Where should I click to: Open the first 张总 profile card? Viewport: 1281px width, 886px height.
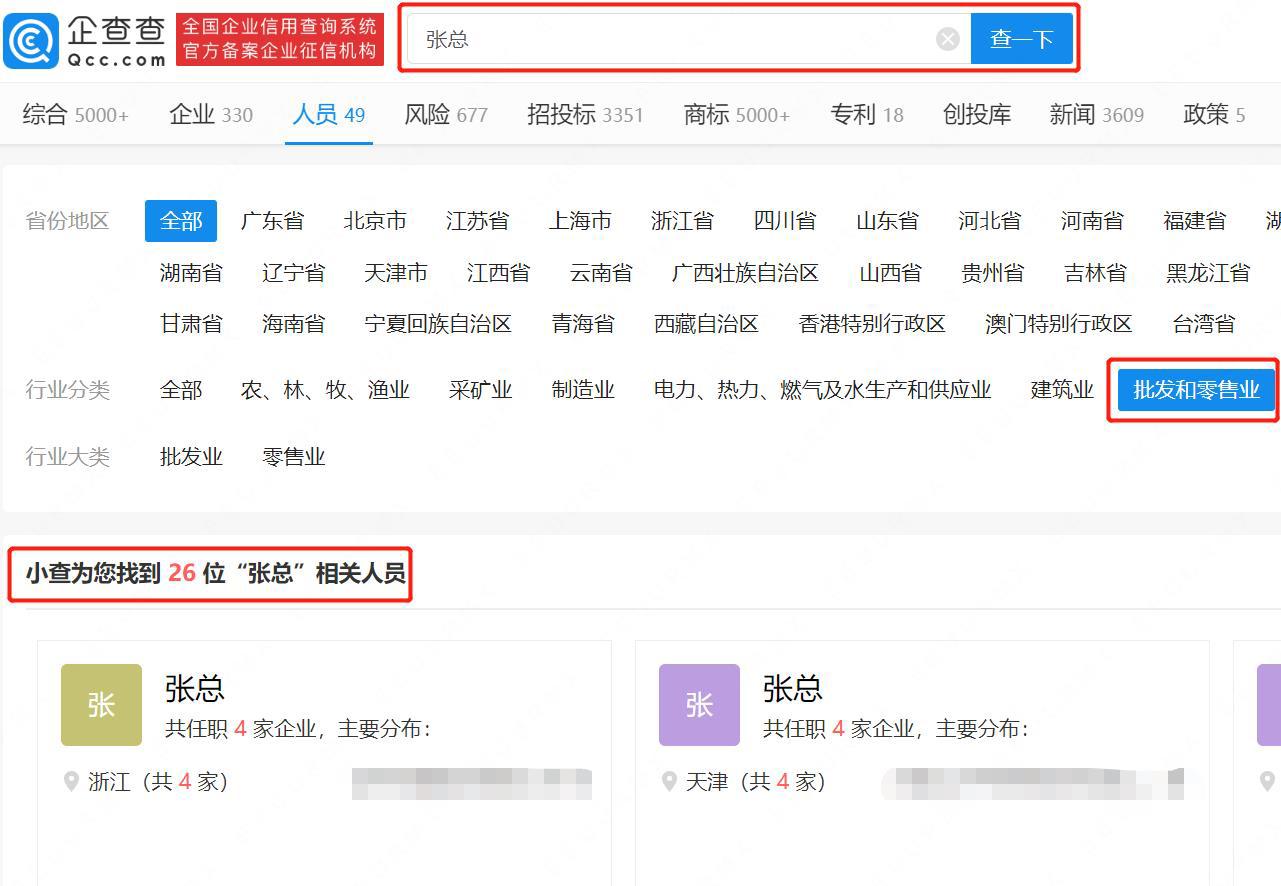pyautogui.click(x=195, y=688)
